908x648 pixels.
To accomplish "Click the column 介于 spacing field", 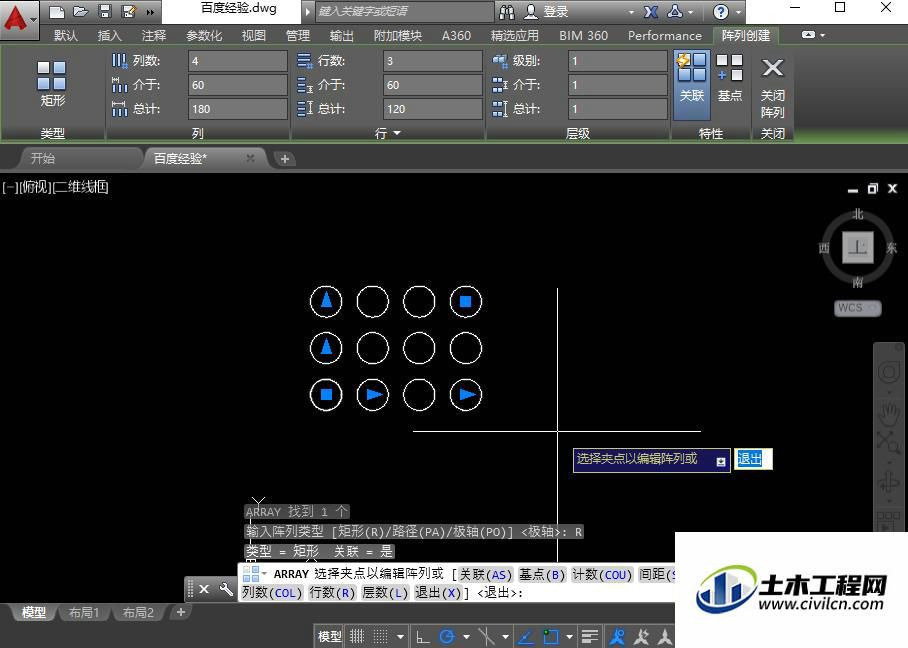I will tap(237, 85).
